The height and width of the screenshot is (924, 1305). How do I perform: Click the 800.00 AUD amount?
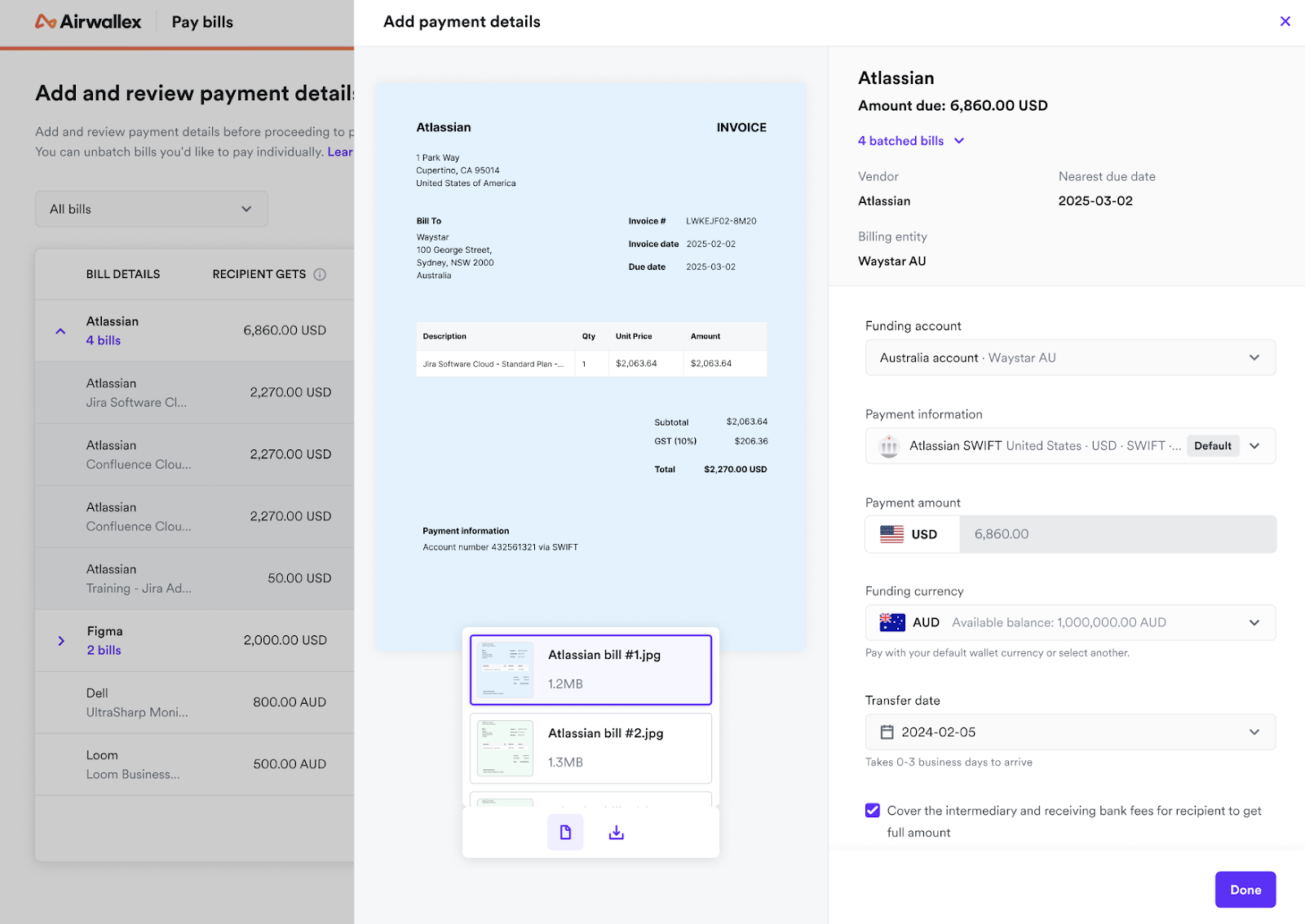(290, 702)
